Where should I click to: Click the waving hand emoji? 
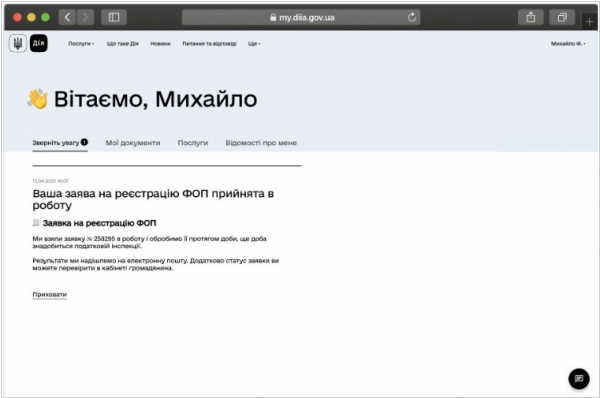[x=38, y=99]
